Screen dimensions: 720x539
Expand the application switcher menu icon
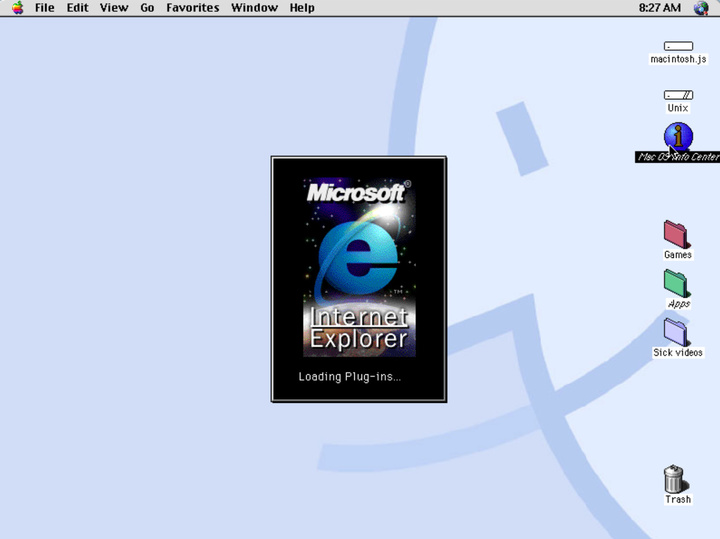tap(701, 8)
